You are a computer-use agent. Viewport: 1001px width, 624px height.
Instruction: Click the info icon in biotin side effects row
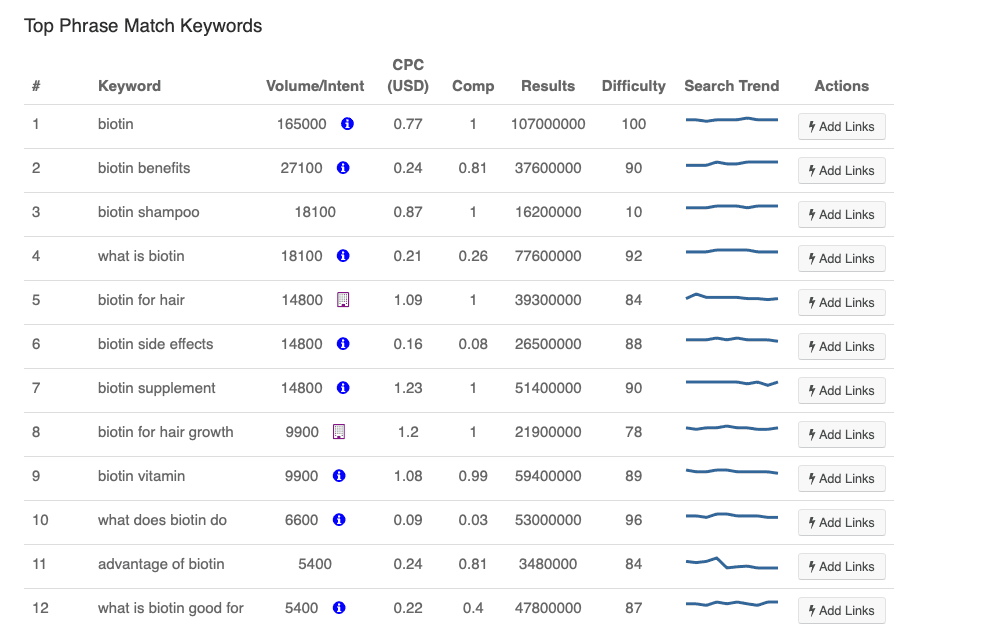point(343,344)
